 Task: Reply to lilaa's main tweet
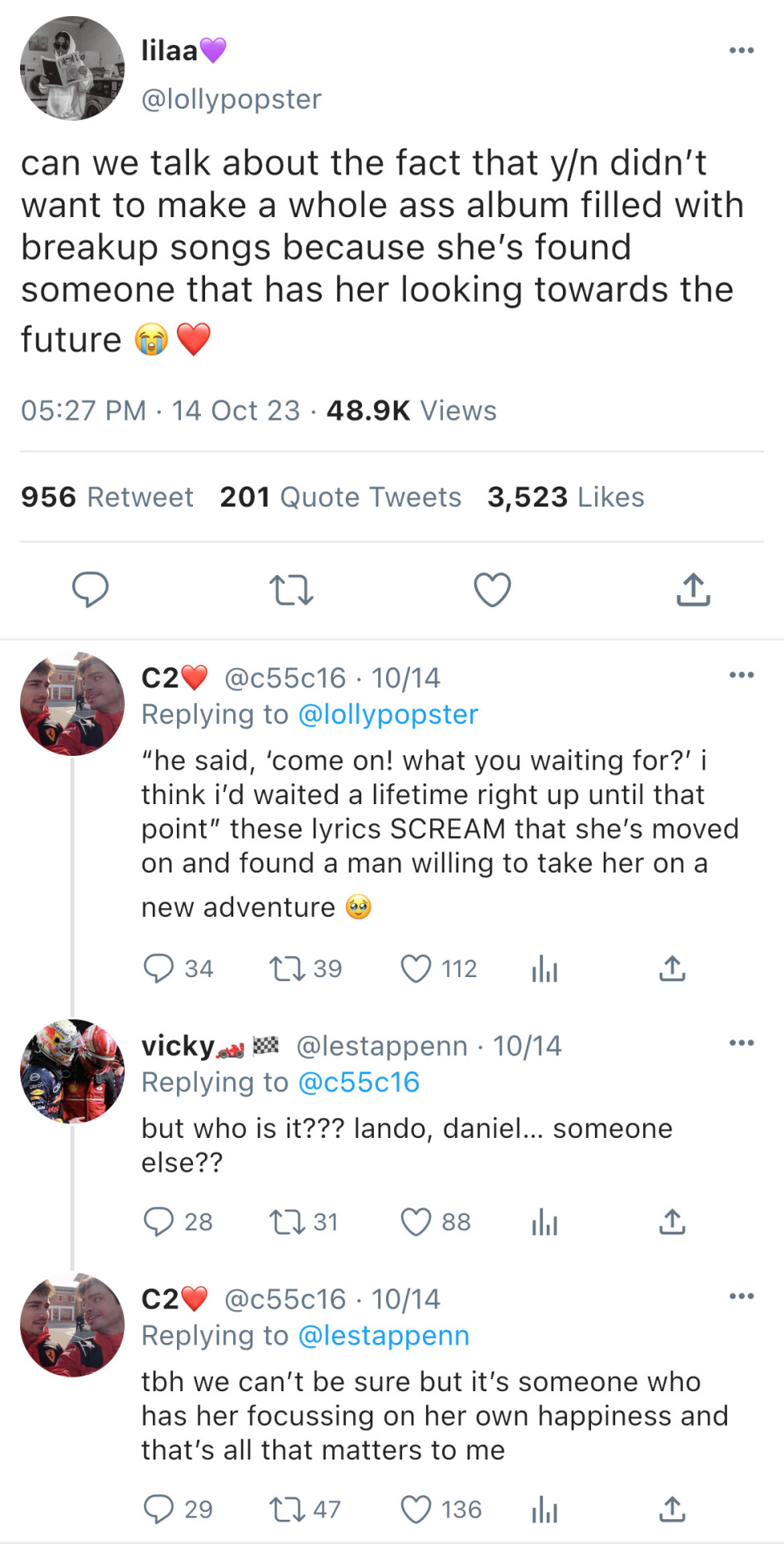point(90,589)
